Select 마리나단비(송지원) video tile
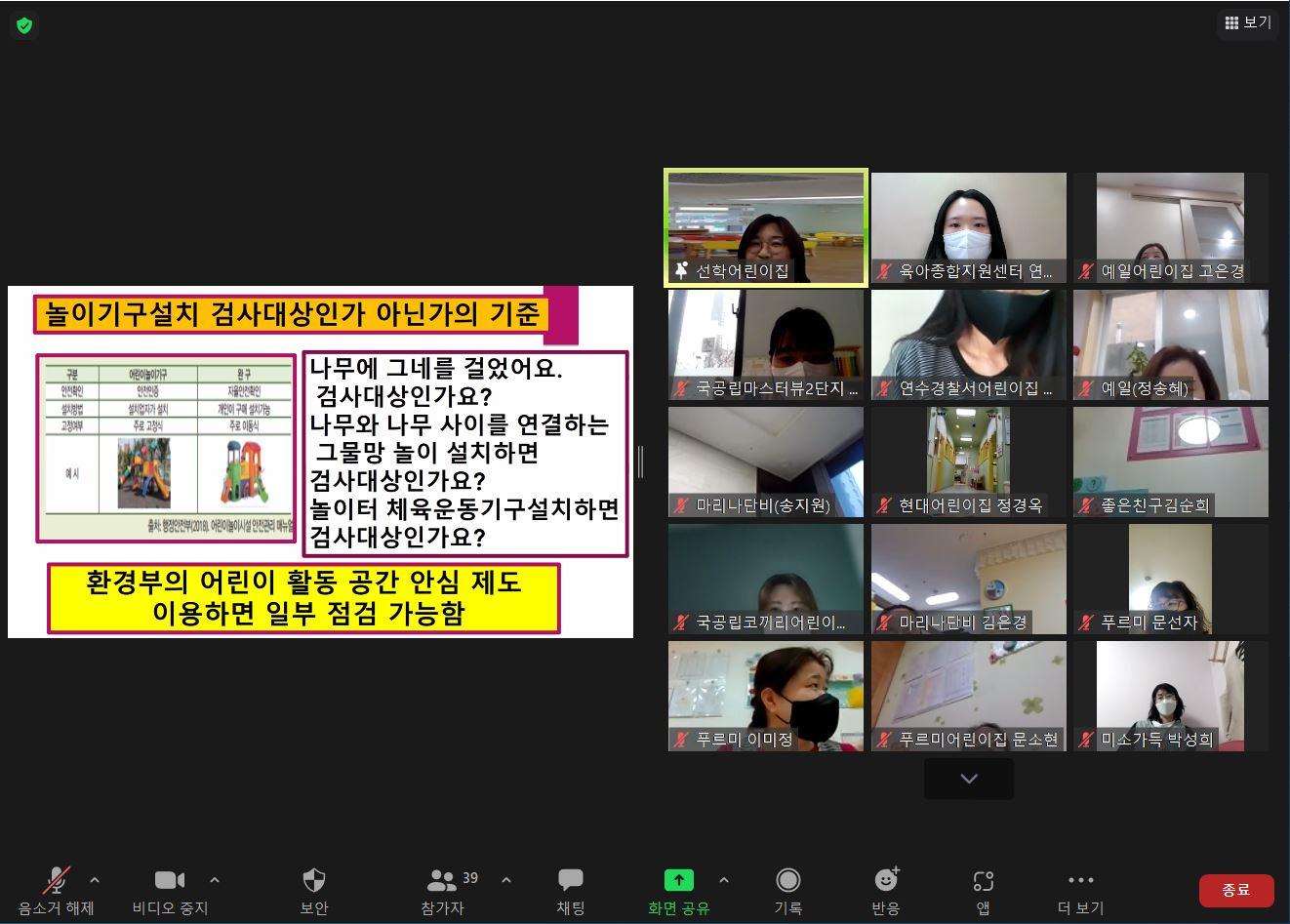 pyautogui.click(x=766, y=462)
